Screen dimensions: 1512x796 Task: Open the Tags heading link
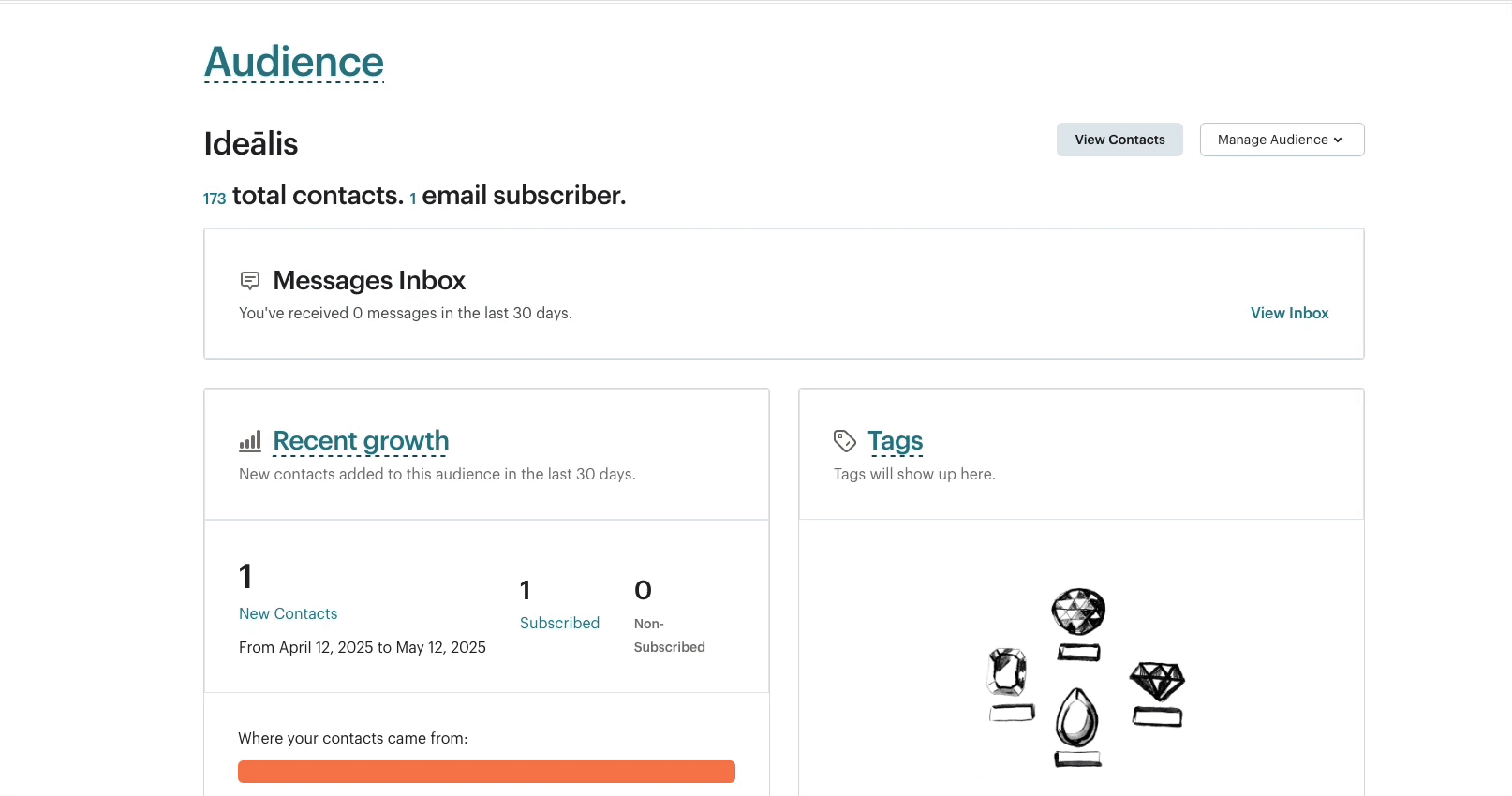[x=895, y=440]
